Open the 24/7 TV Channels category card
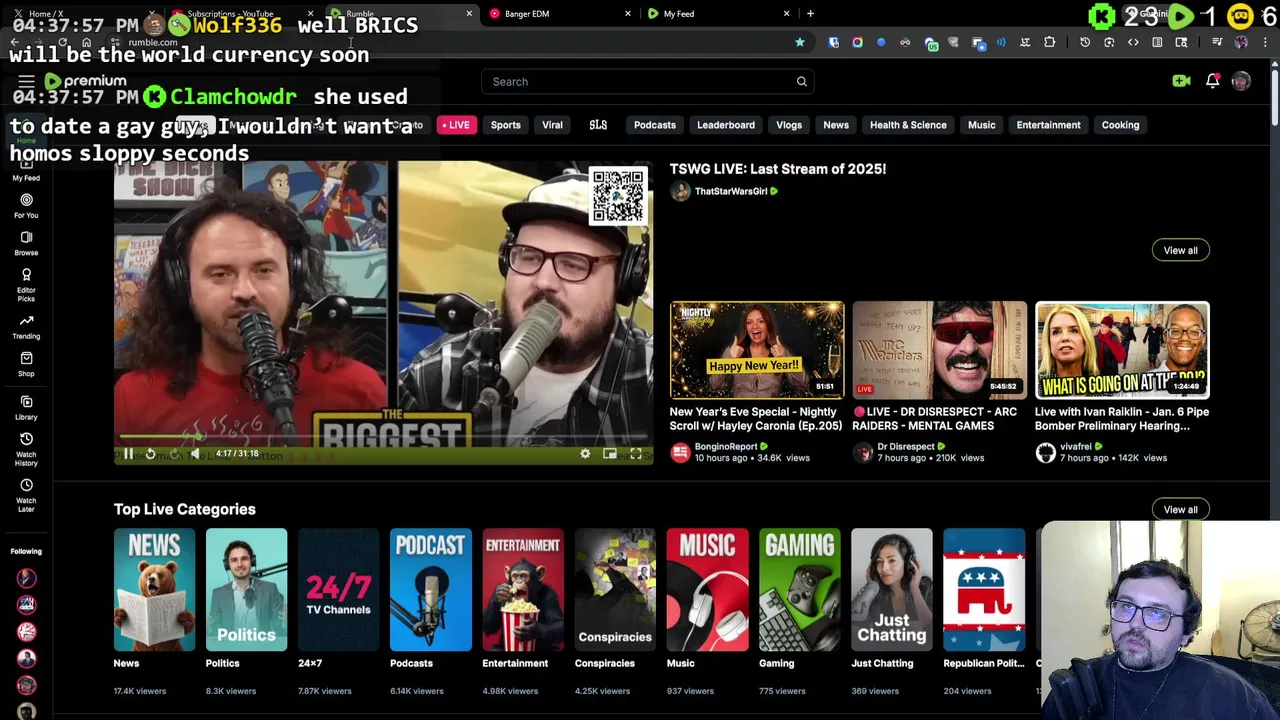Screen dimensions: 1280x720 pyautogui.click(x=338, y=590)
